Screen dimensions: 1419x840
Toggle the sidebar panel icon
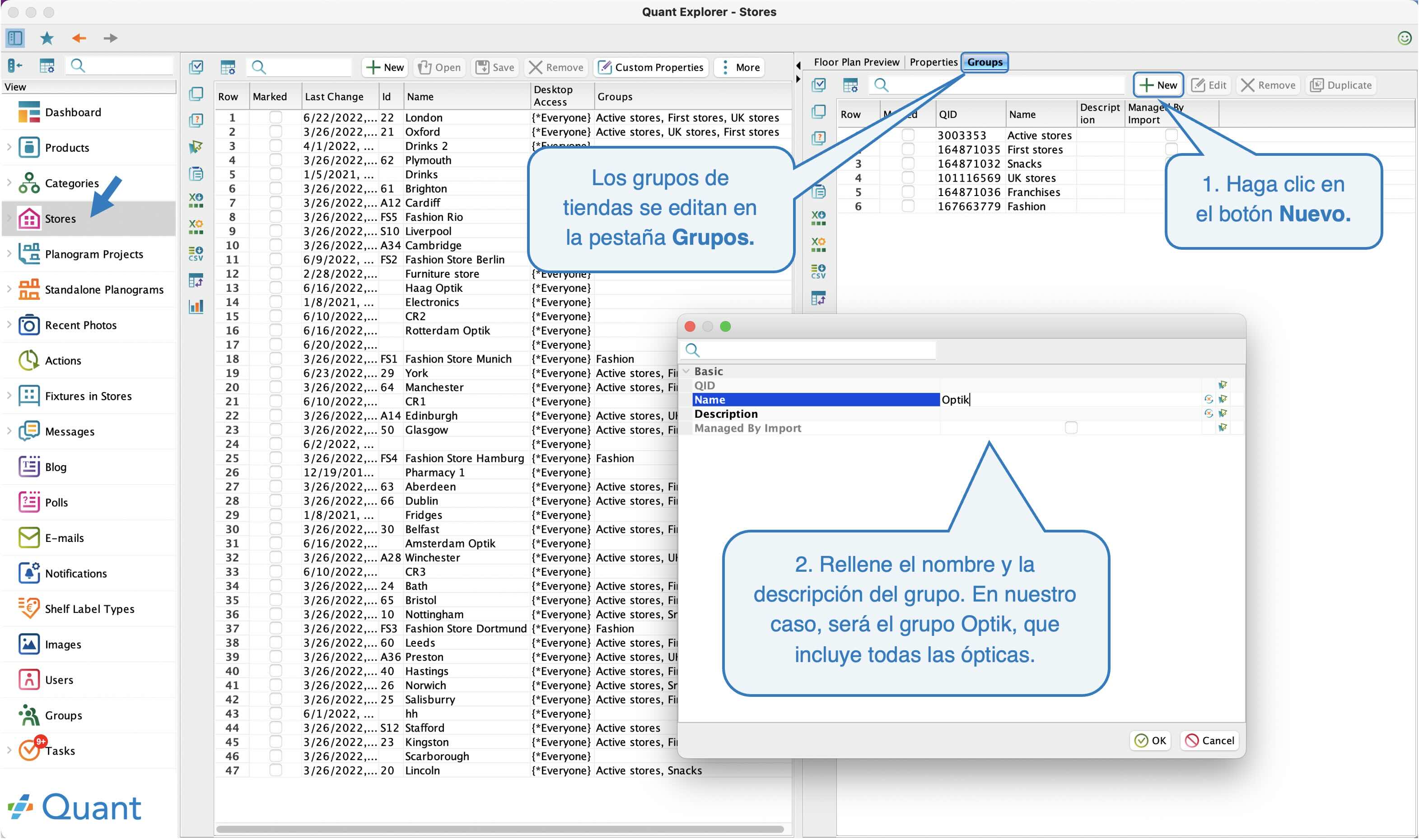coord(15,38)
